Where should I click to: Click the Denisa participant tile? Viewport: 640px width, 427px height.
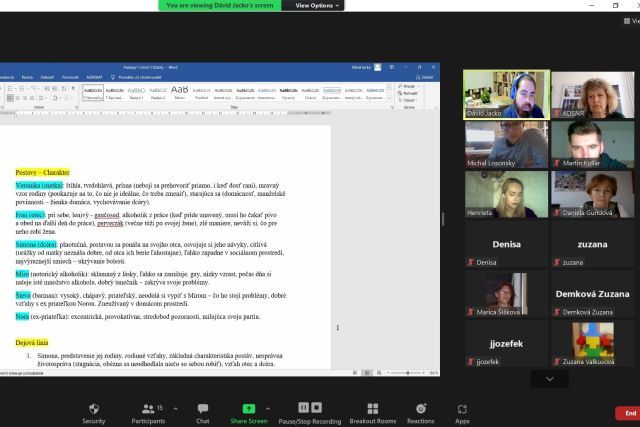505,244
